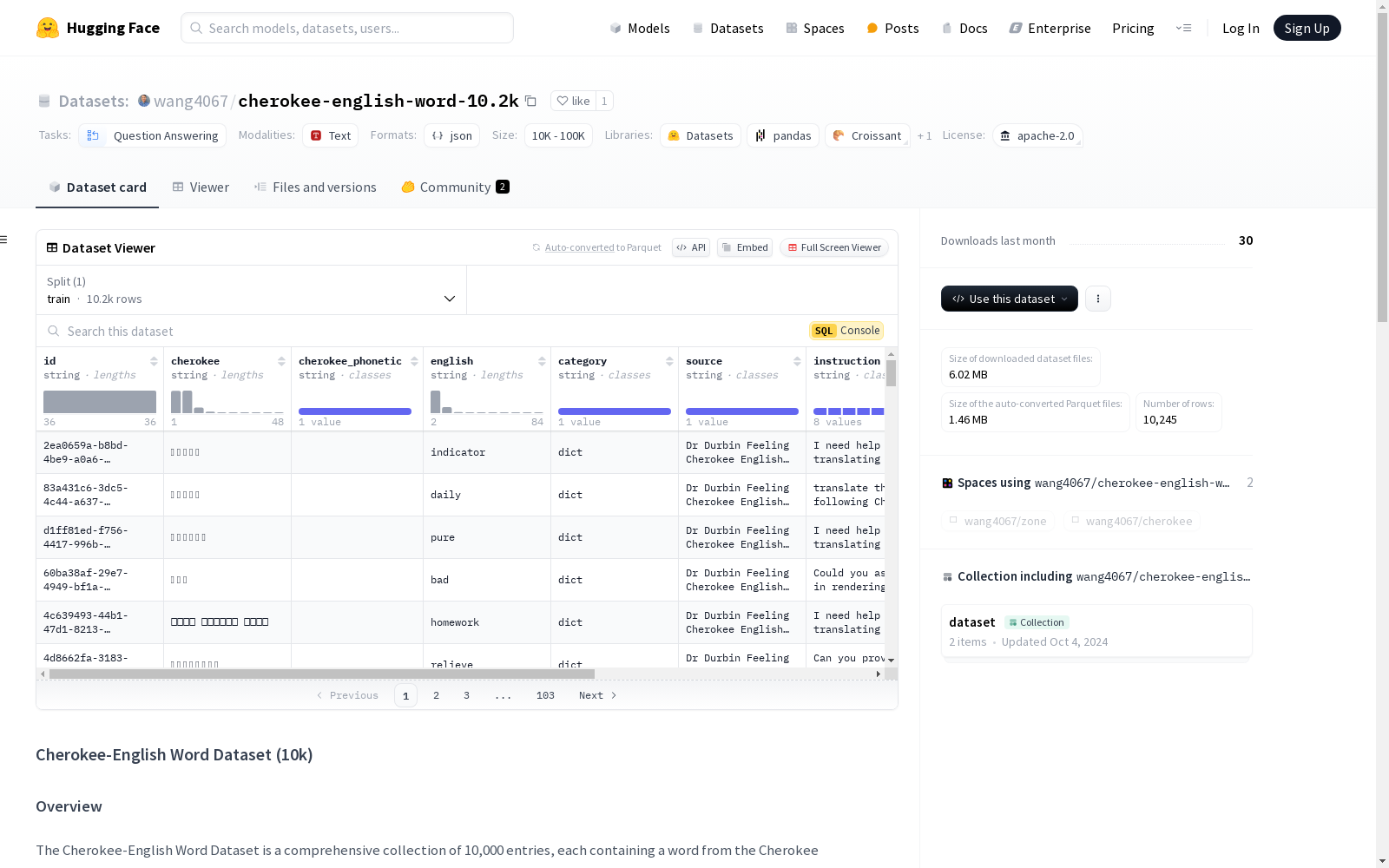Select the Croissant library tag
Viewport: 1389px width, 868px height.
(867, 135)
